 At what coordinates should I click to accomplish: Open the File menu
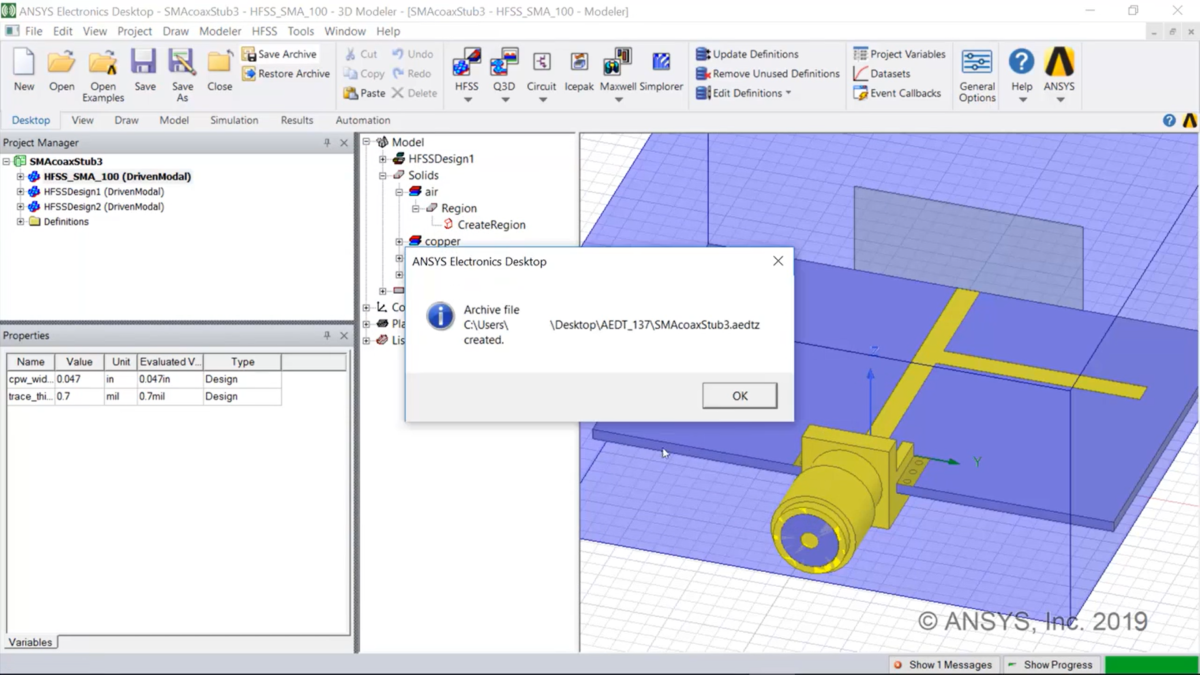(x=33, y=31)
